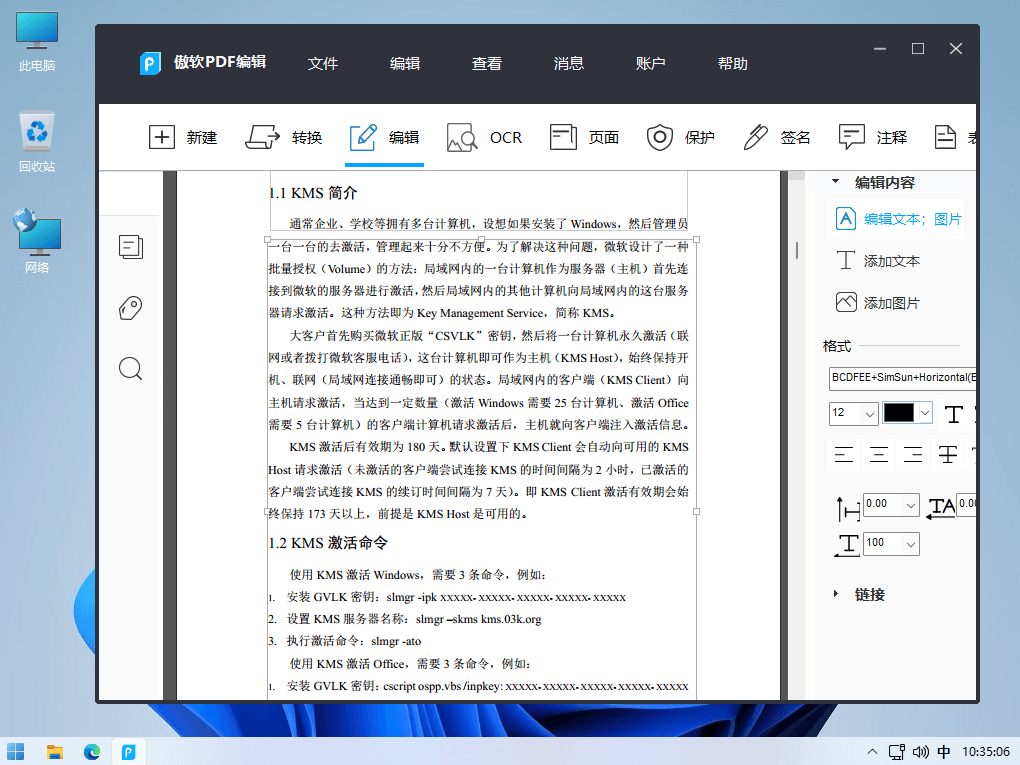Image resolution: width=1020 pixels, height=765 pixels.
Task: Open the bookmarks tag sidebar icon
Action: pos(131,308)
